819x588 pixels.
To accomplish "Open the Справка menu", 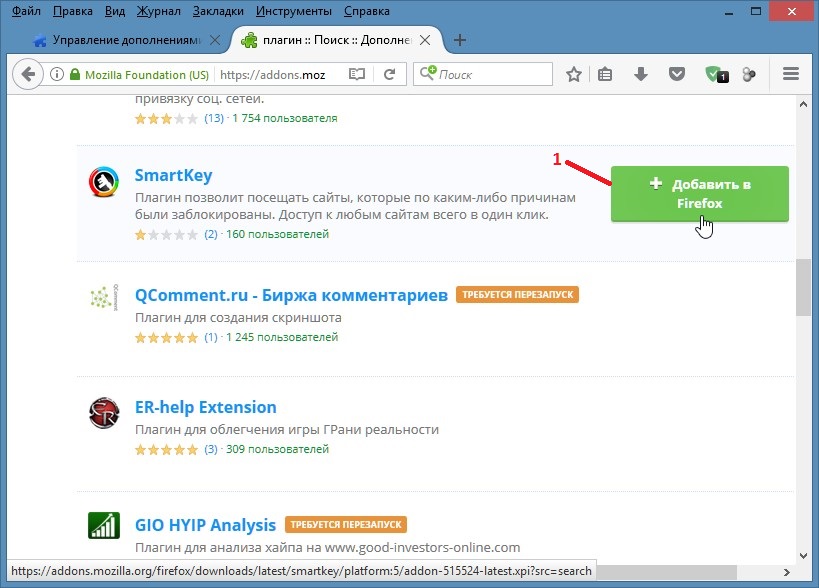I will point(367,11).
